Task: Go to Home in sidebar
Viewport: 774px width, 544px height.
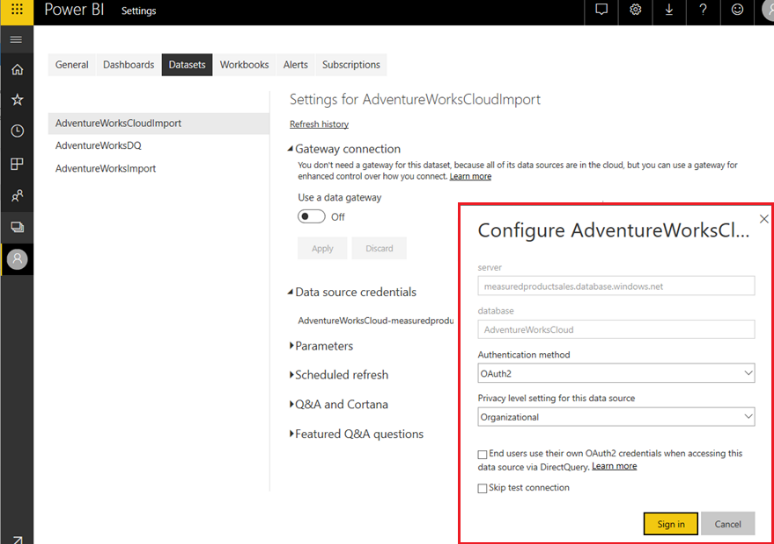Action: coord(17,70)
